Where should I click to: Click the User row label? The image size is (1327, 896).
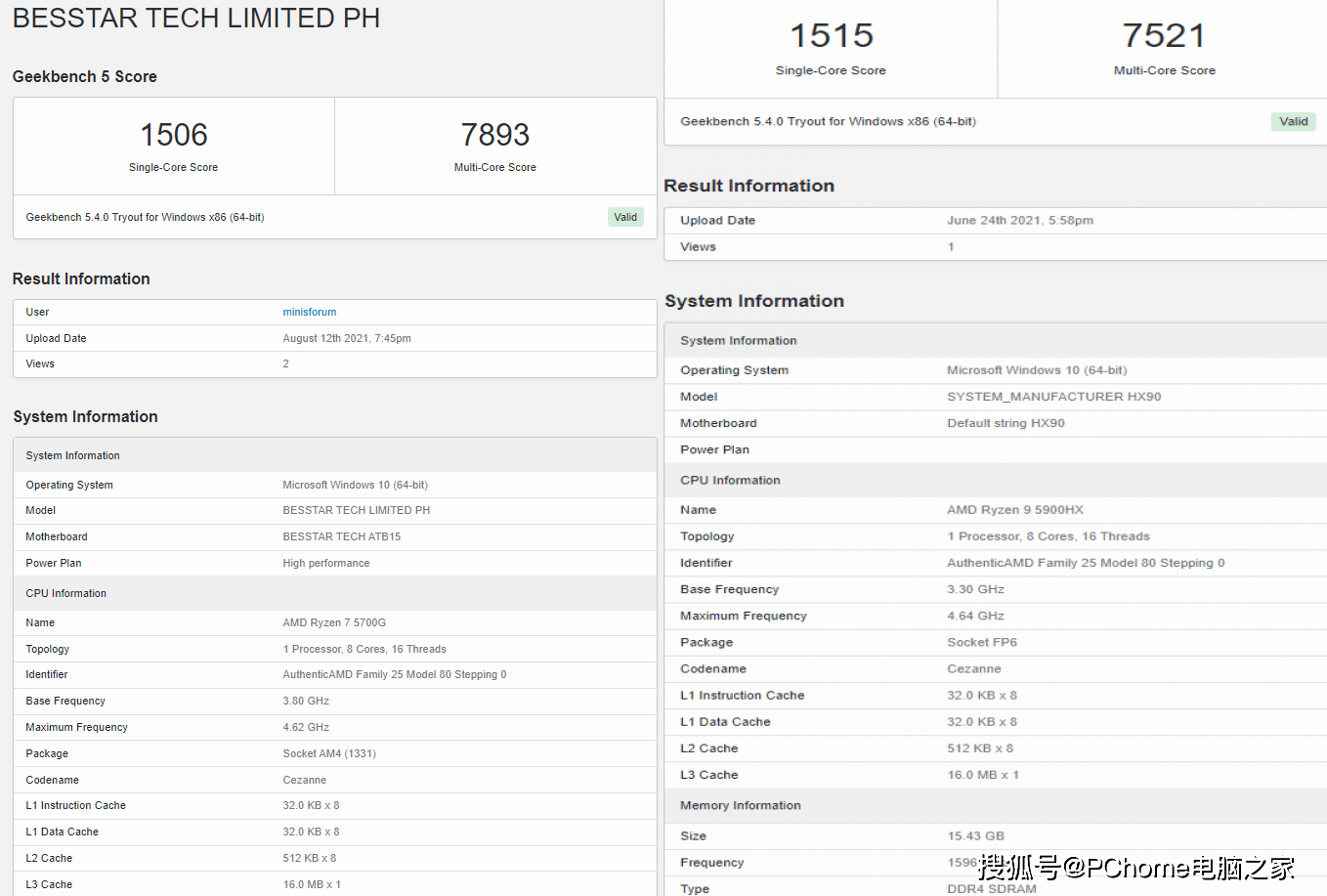point(37,312)
